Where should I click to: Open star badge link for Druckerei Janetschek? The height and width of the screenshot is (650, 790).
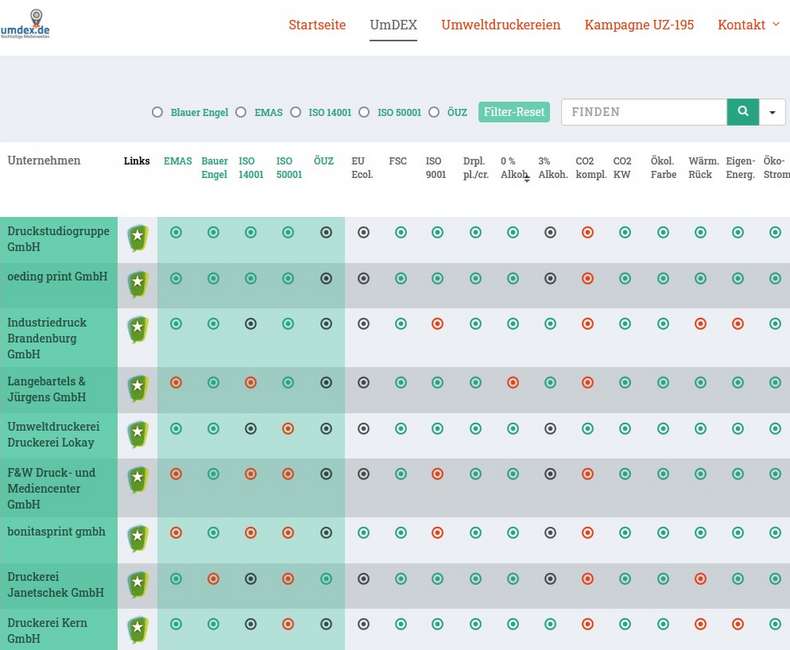[138, 584]
